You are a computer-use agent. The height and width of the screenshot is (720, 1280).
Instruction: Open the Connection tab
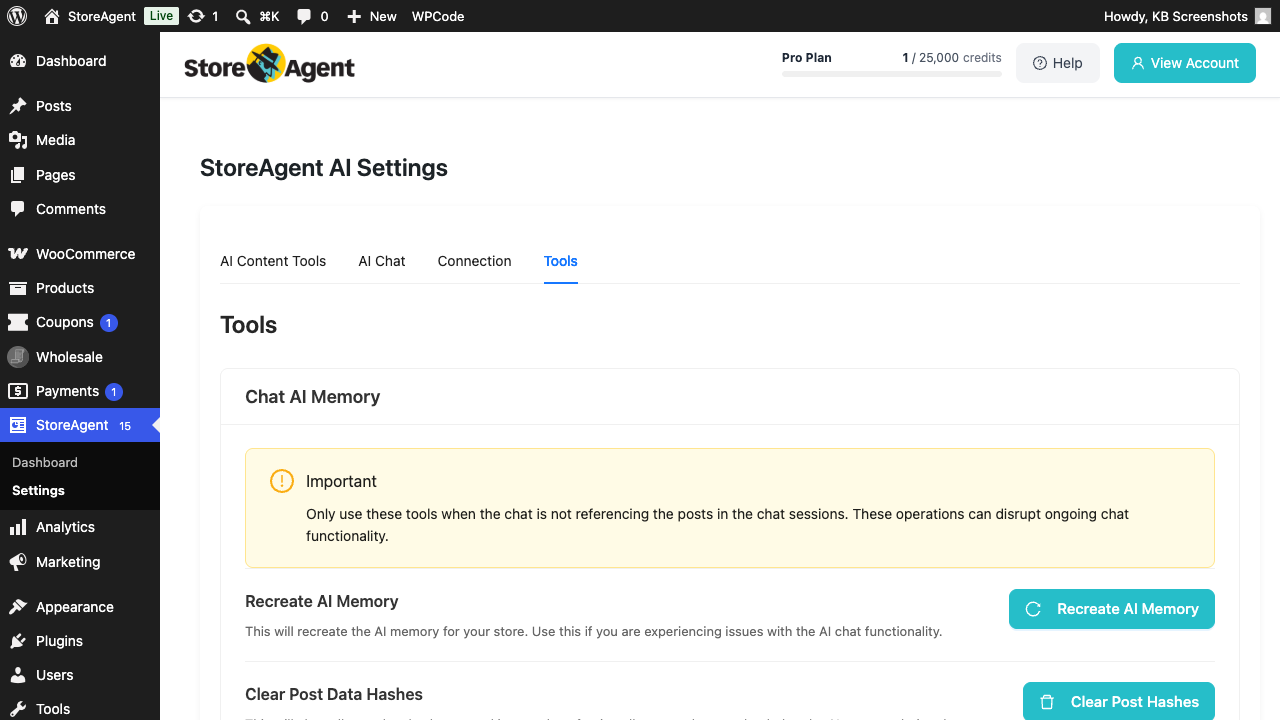474,261
